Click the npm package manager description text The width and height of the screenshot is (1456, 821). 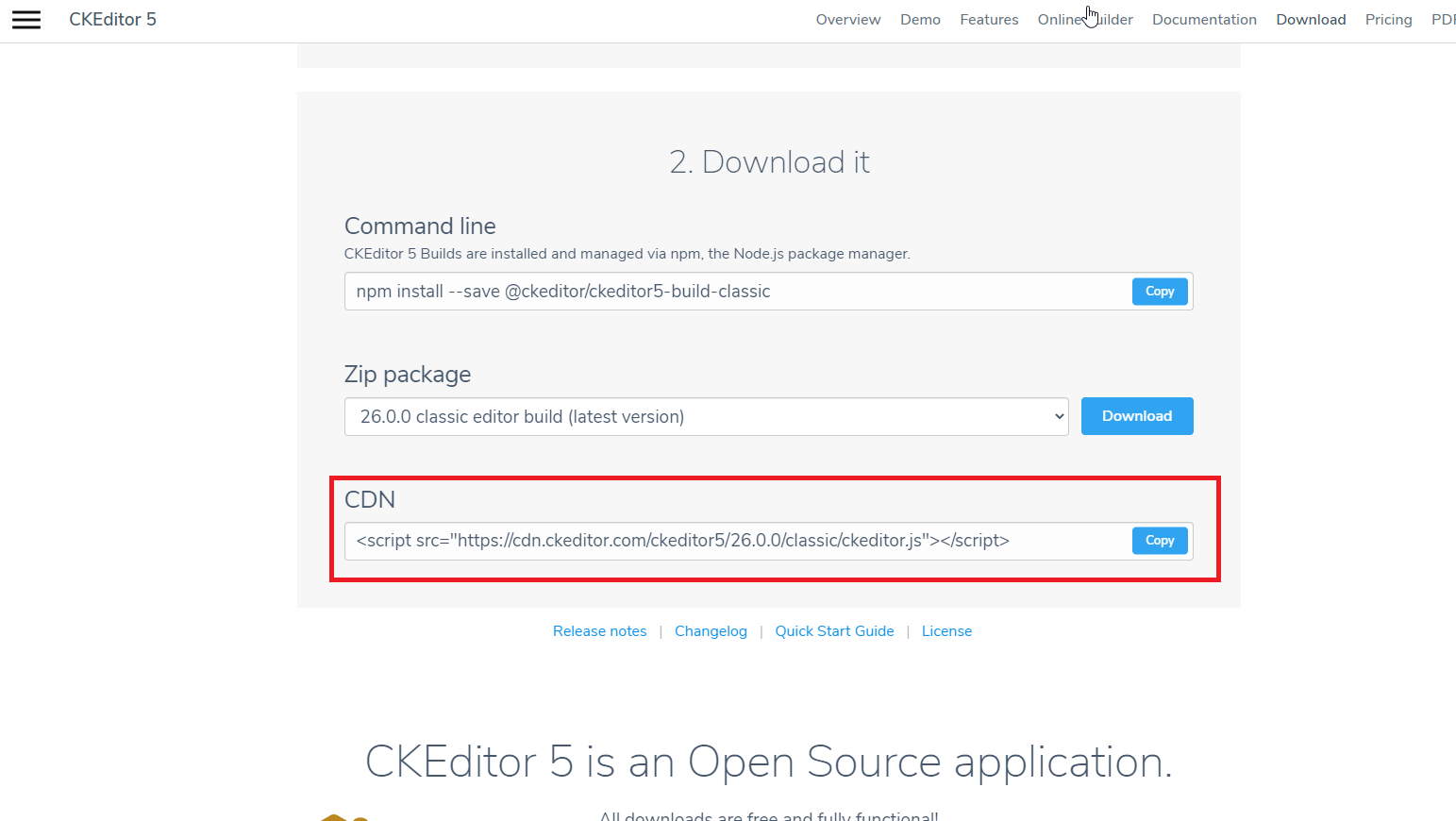pyautogui.click(x=628, y=254)
